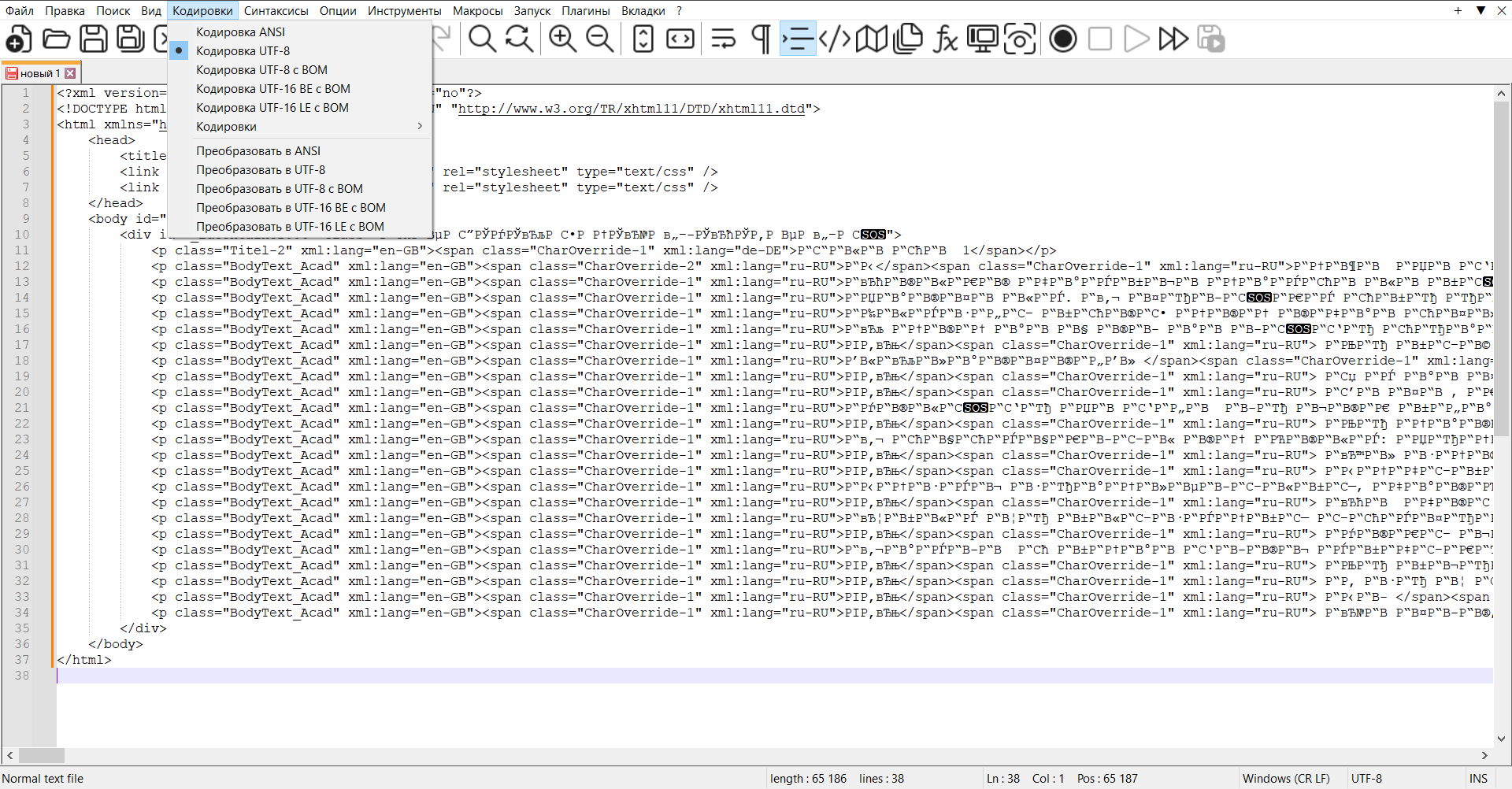Click the vertical scrollbar down arrow
1512x789 pixels.
(x=1501, y=739)
